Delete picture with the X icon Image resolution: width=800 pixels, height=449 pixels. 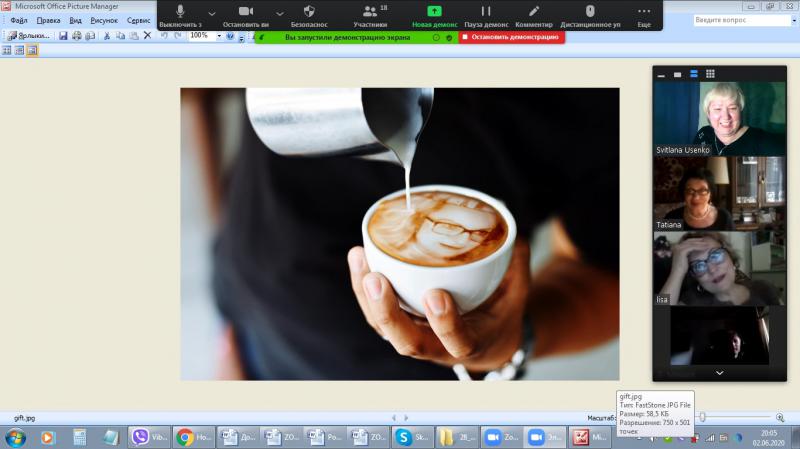pos(147,35)
